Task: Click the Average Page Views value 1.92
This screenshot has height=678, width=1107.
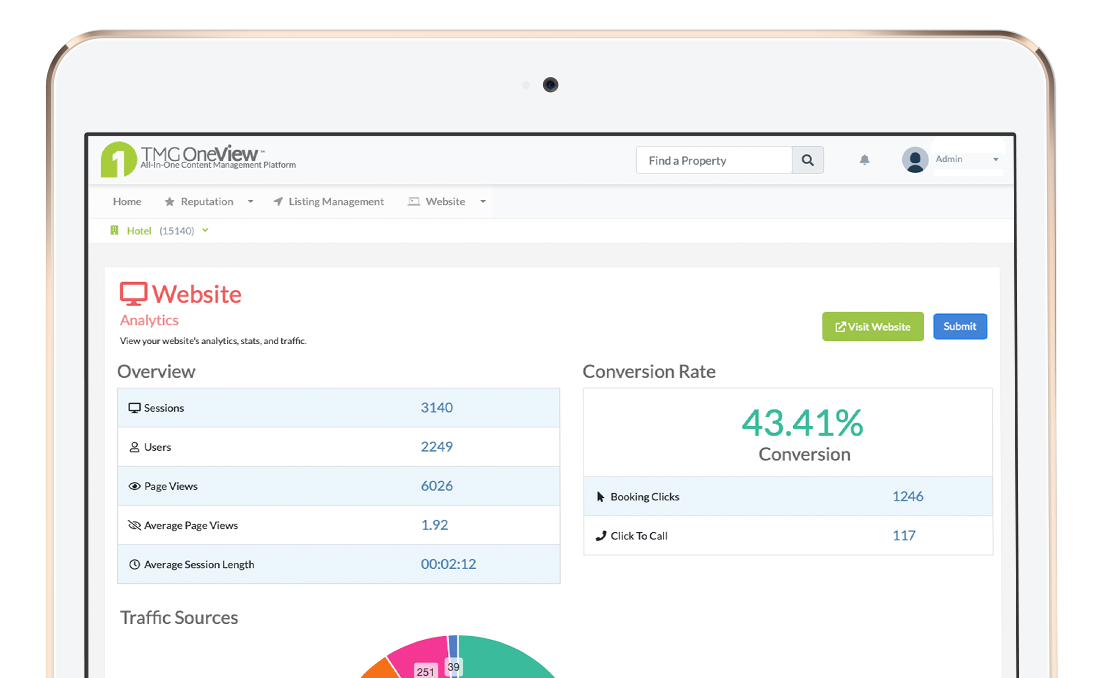Action: pos(435,525)
